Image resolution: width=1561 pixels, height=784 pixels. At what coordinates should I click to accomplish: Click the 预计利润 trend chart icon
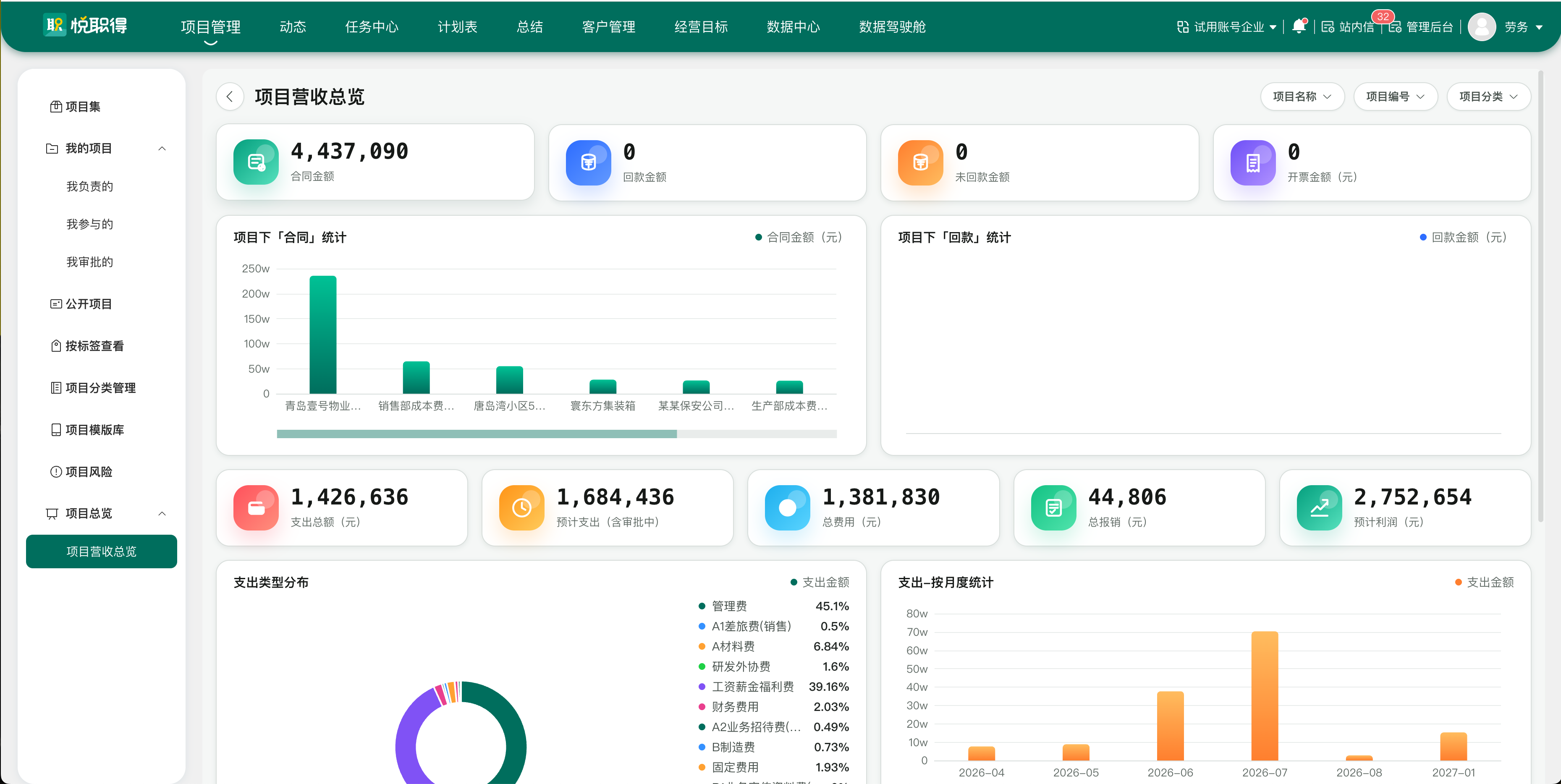[x=1319, y=508]
